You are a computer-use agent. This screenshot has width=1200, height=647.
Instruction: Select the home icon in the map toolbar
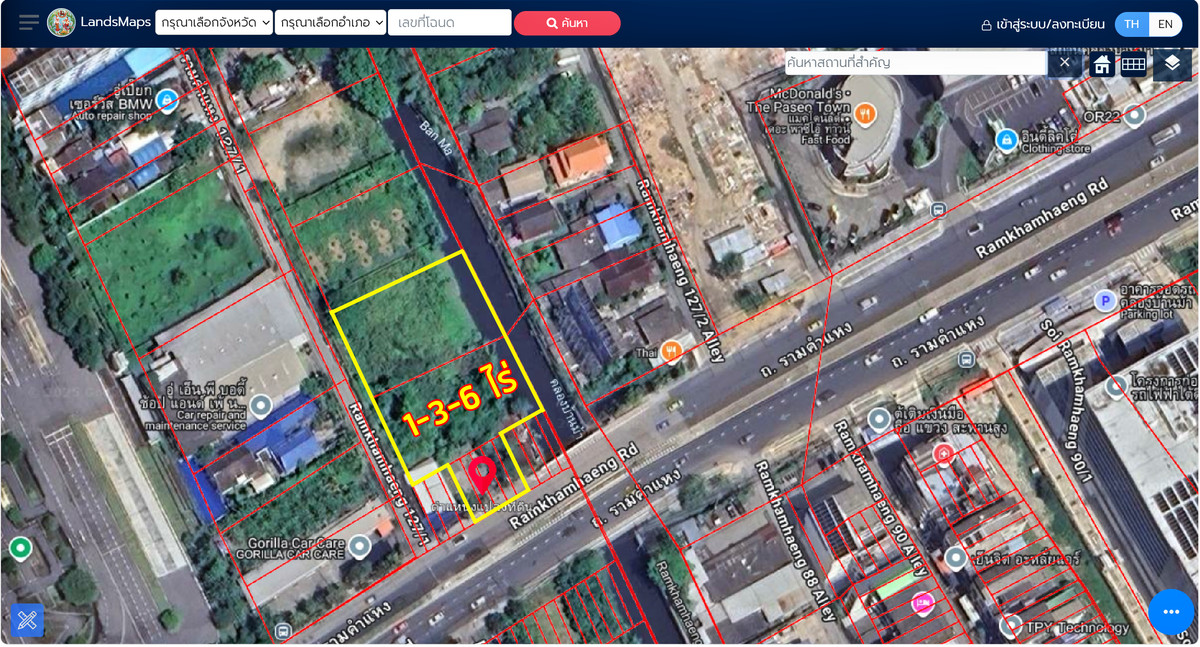pyautogui.click(x=1100, y=62)
